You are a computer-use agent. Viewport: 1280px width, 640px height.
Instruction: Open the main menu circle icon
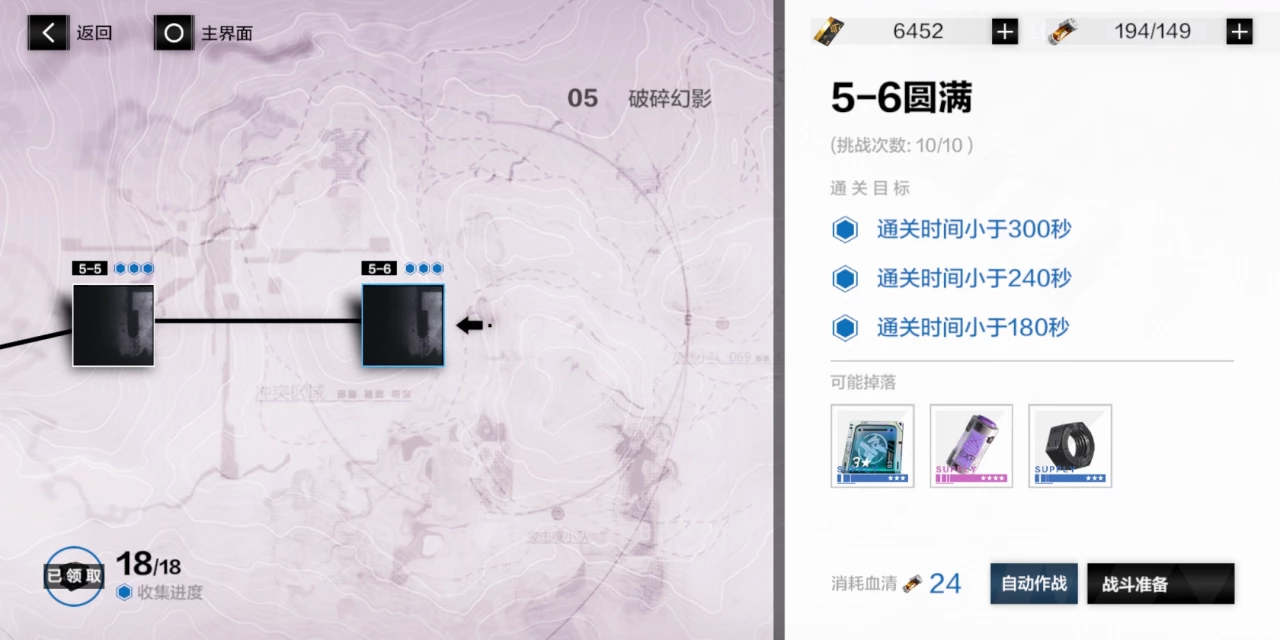pyautogui.click(x=174, y=32)
